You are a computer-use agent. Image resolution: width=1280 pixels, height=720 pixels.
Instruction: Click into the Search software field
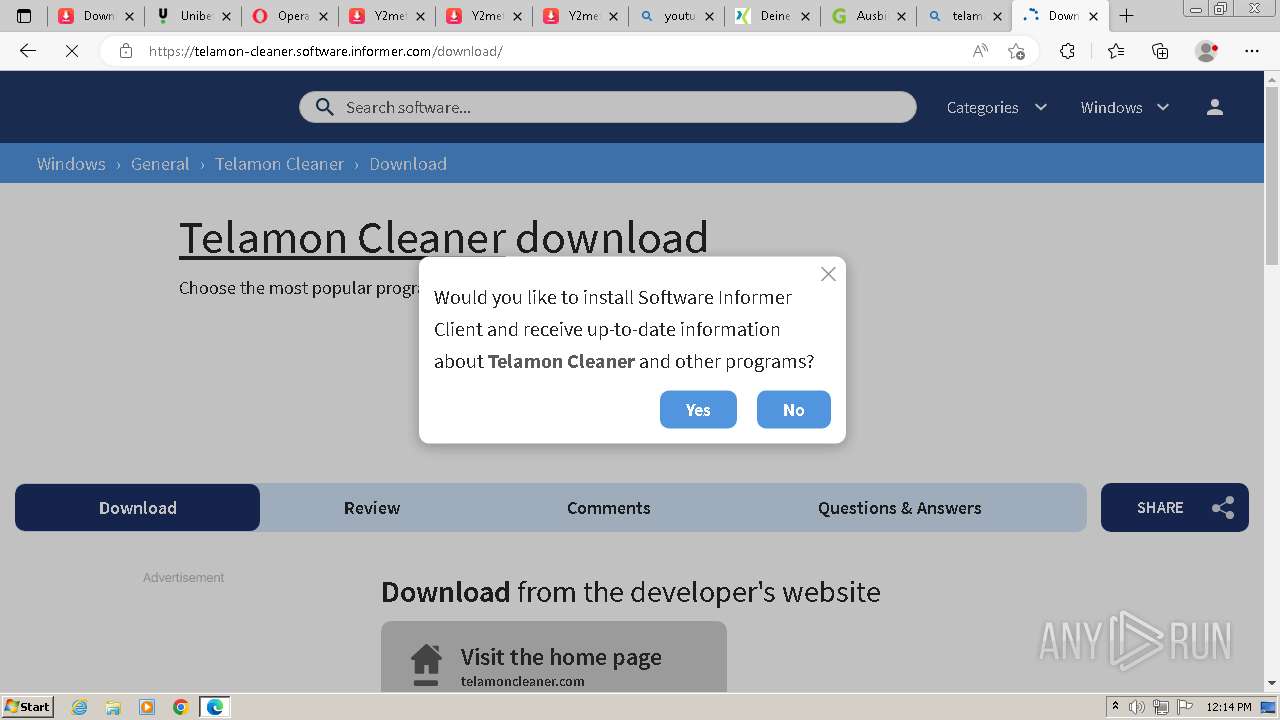[x=608, y=107]
